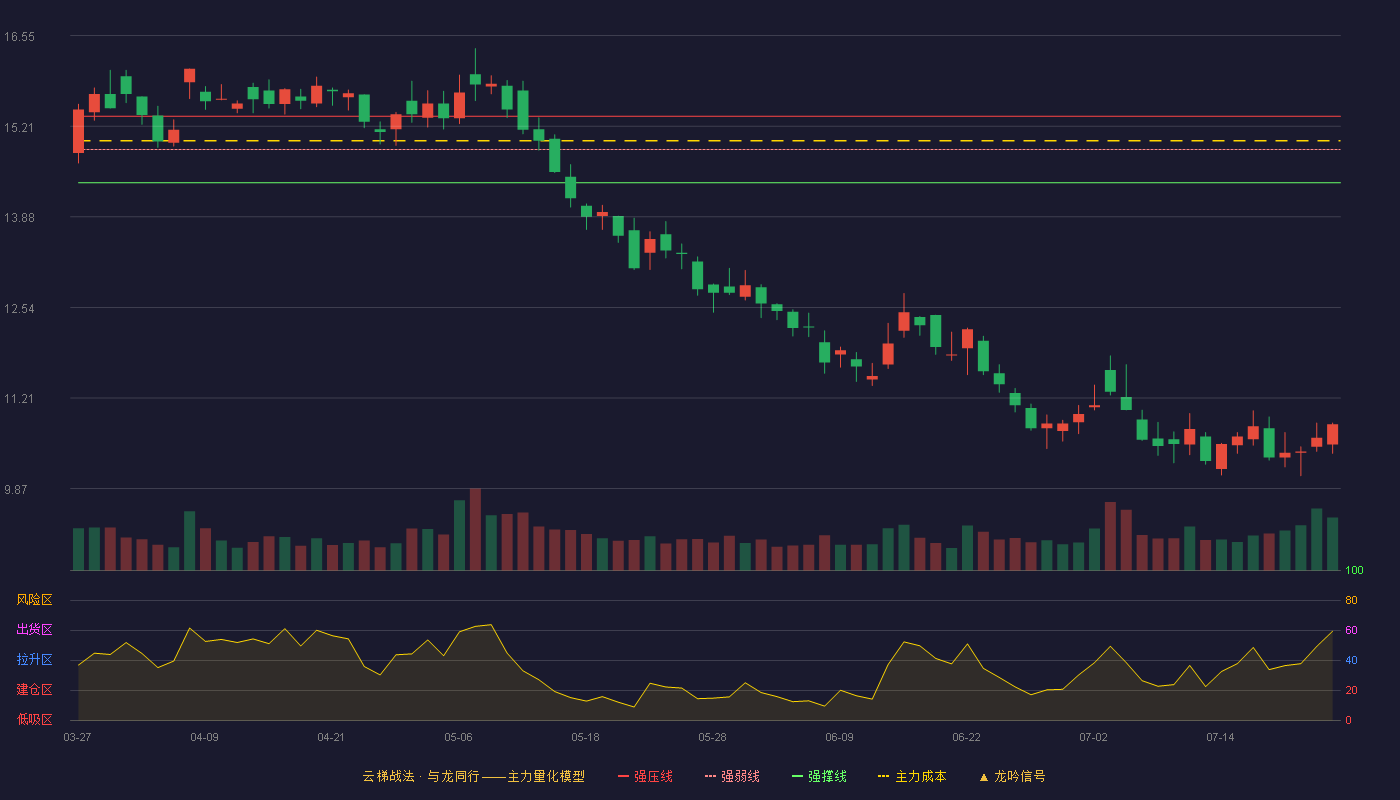Select the 建仓区 zone label

click(x=35, y=690)
